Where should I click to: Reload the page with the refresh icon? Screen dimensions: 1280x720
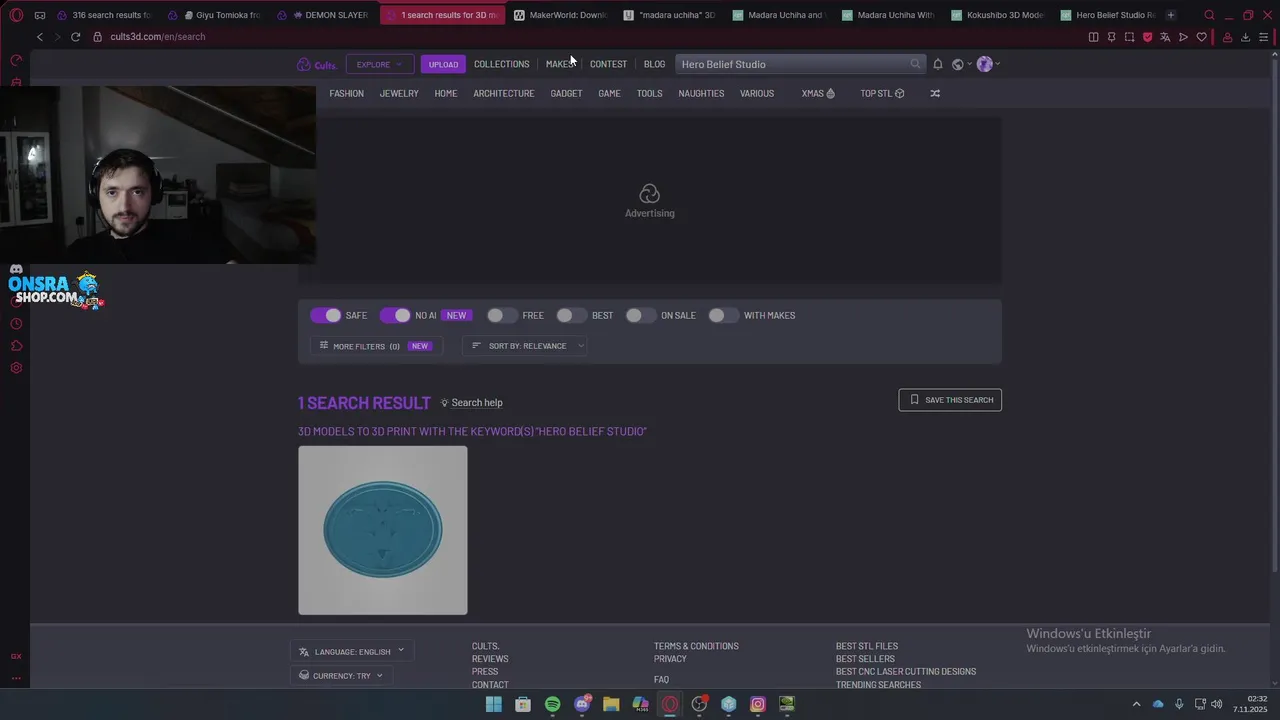(x=75, y=37)
